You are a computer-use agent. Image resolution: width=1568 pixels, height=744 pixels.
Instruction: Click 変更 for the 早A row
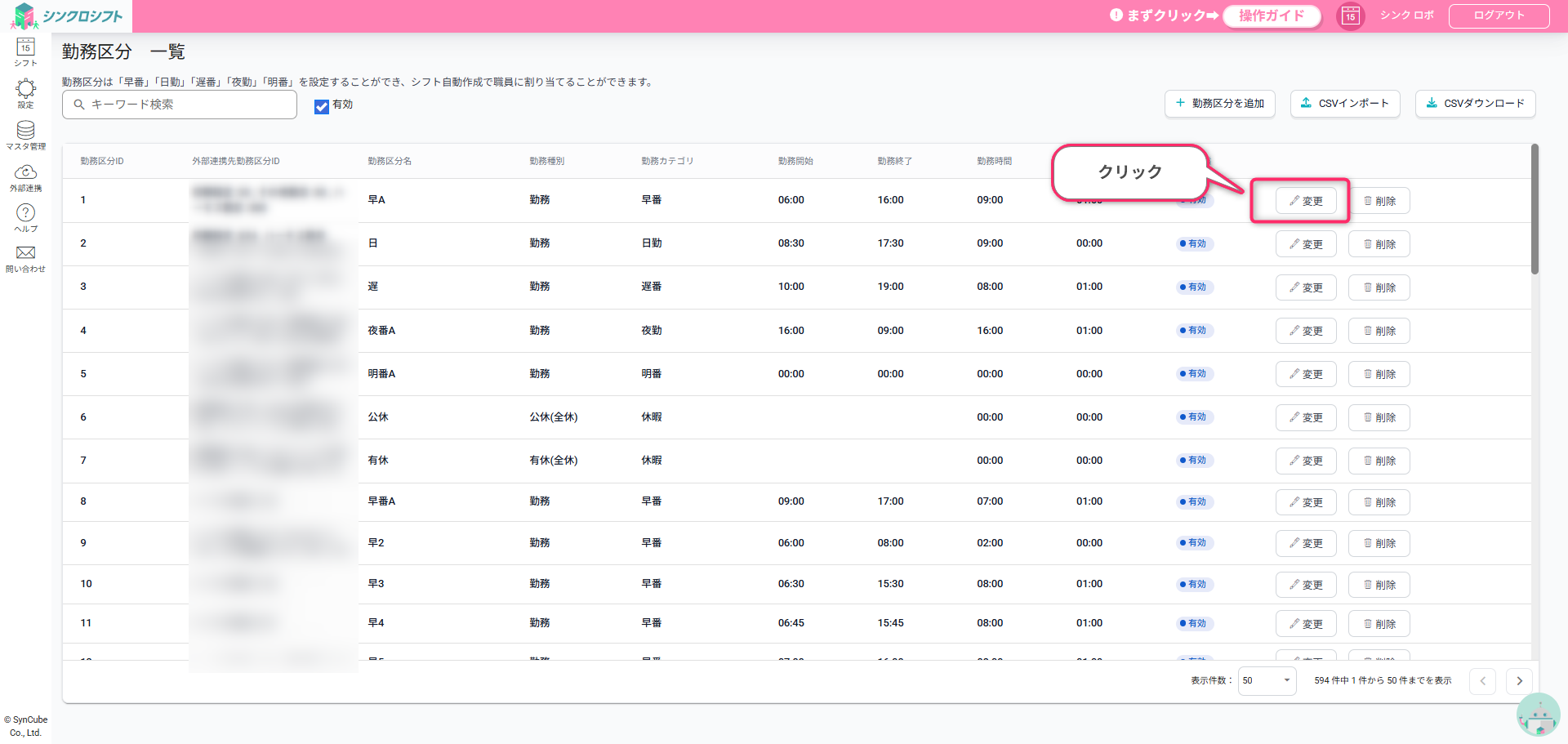[1305, 201]
